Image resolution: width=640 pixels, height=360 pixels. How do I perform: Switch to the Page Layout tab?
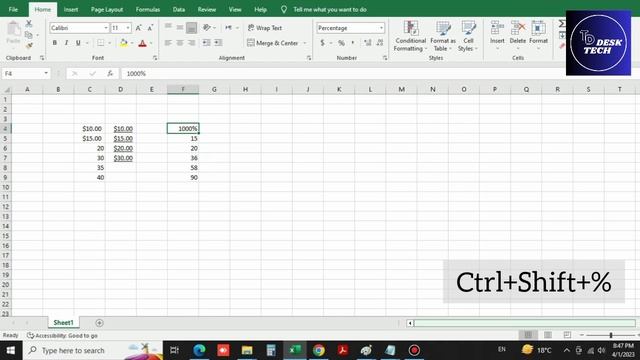click(x=107, y=9)
